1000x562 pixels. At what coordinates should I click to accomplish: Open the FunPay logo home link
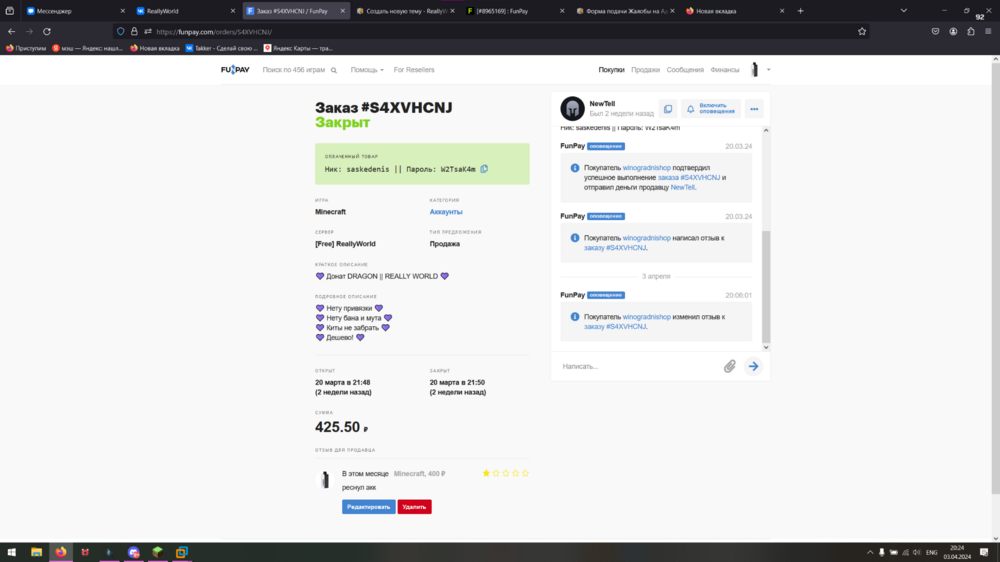(x=235, y=70)
